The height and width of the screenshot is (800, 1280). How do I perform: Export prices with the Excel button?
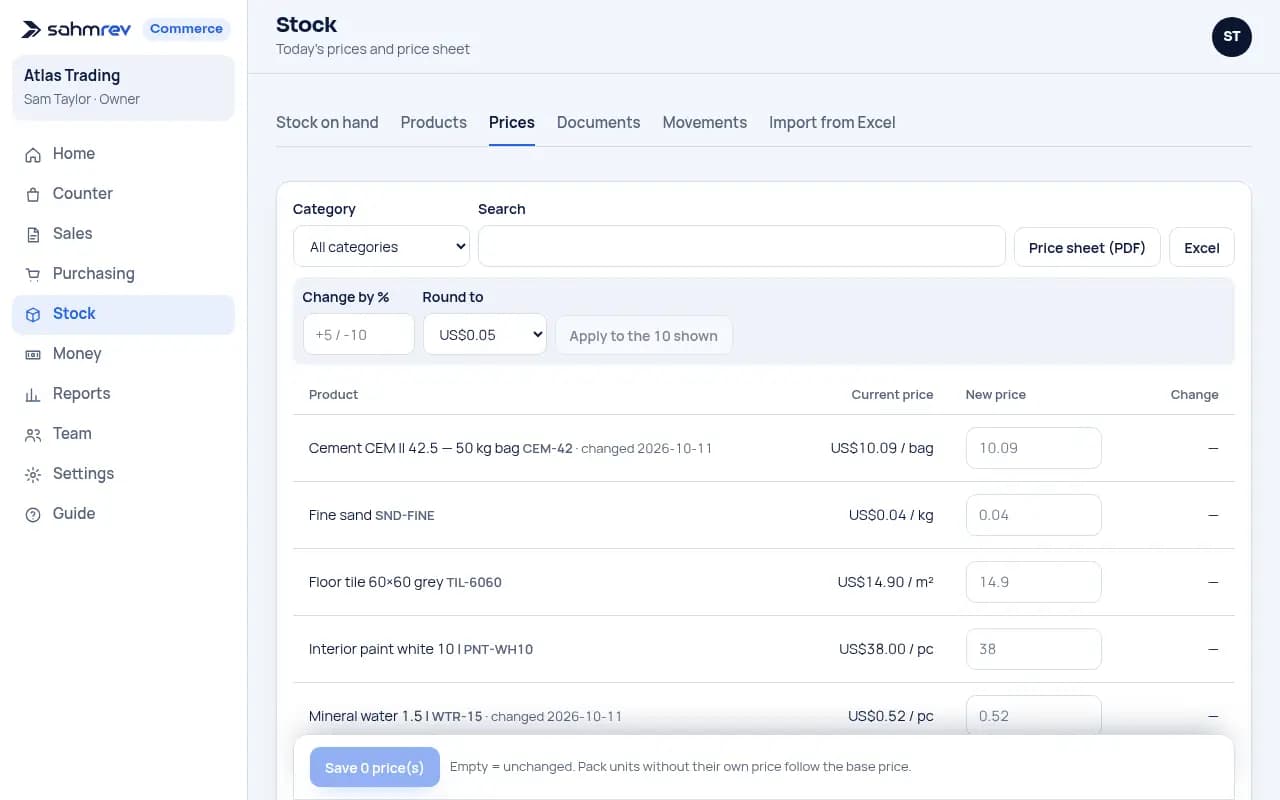[1202, 247]
